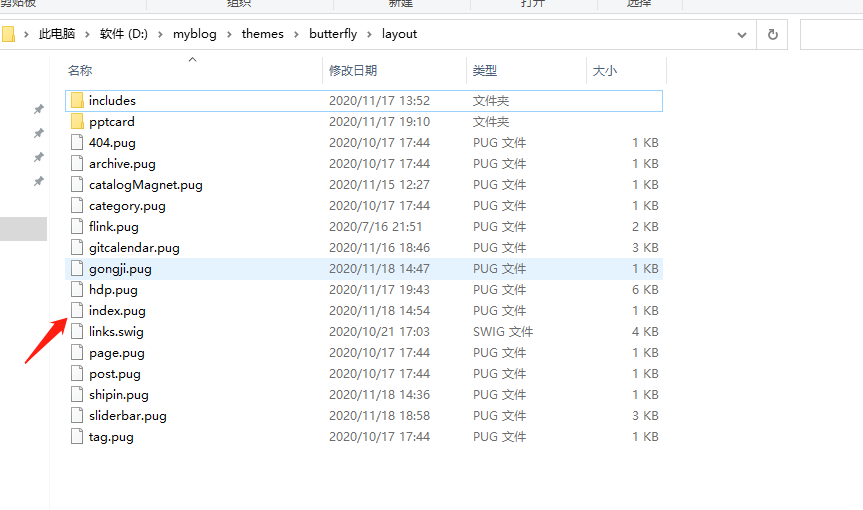This screenshot has width=863, height=510.
Task: Click the 6 KB size of hdp.pug
Action: (645, 290)
